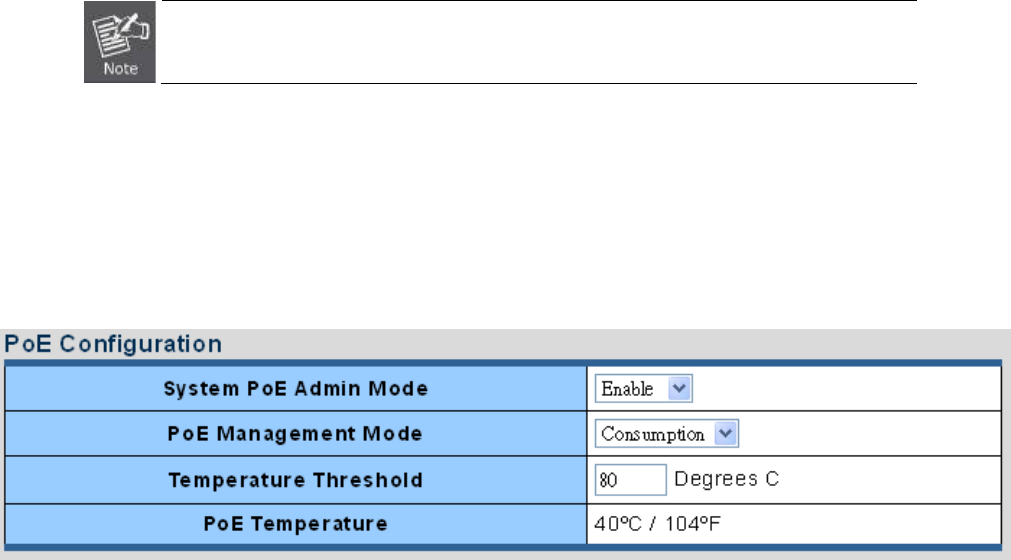This screenshot has height=560, width=1011.
Task: Click the "Consumption" text in the dropdown
Action: tap(653, 434)
